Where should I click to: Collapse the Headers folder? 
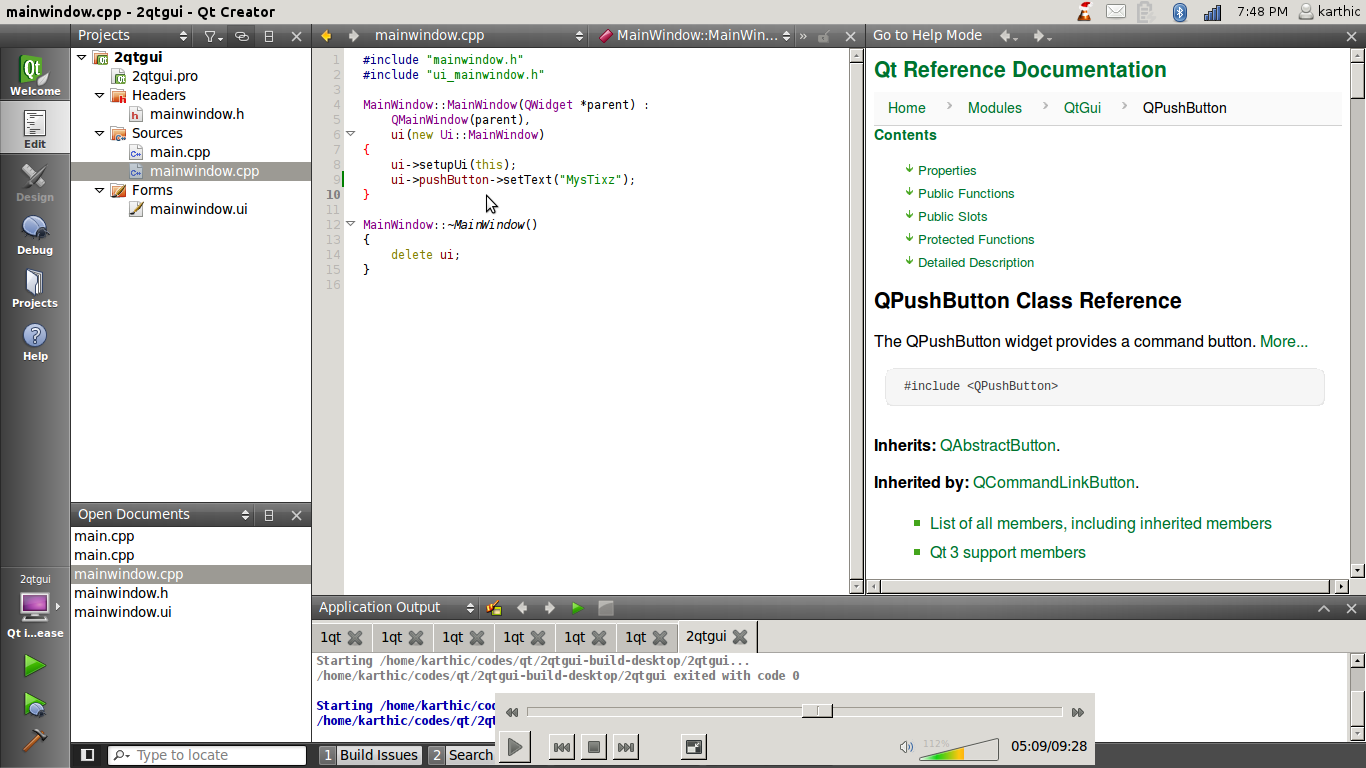[x=99, y=95]
